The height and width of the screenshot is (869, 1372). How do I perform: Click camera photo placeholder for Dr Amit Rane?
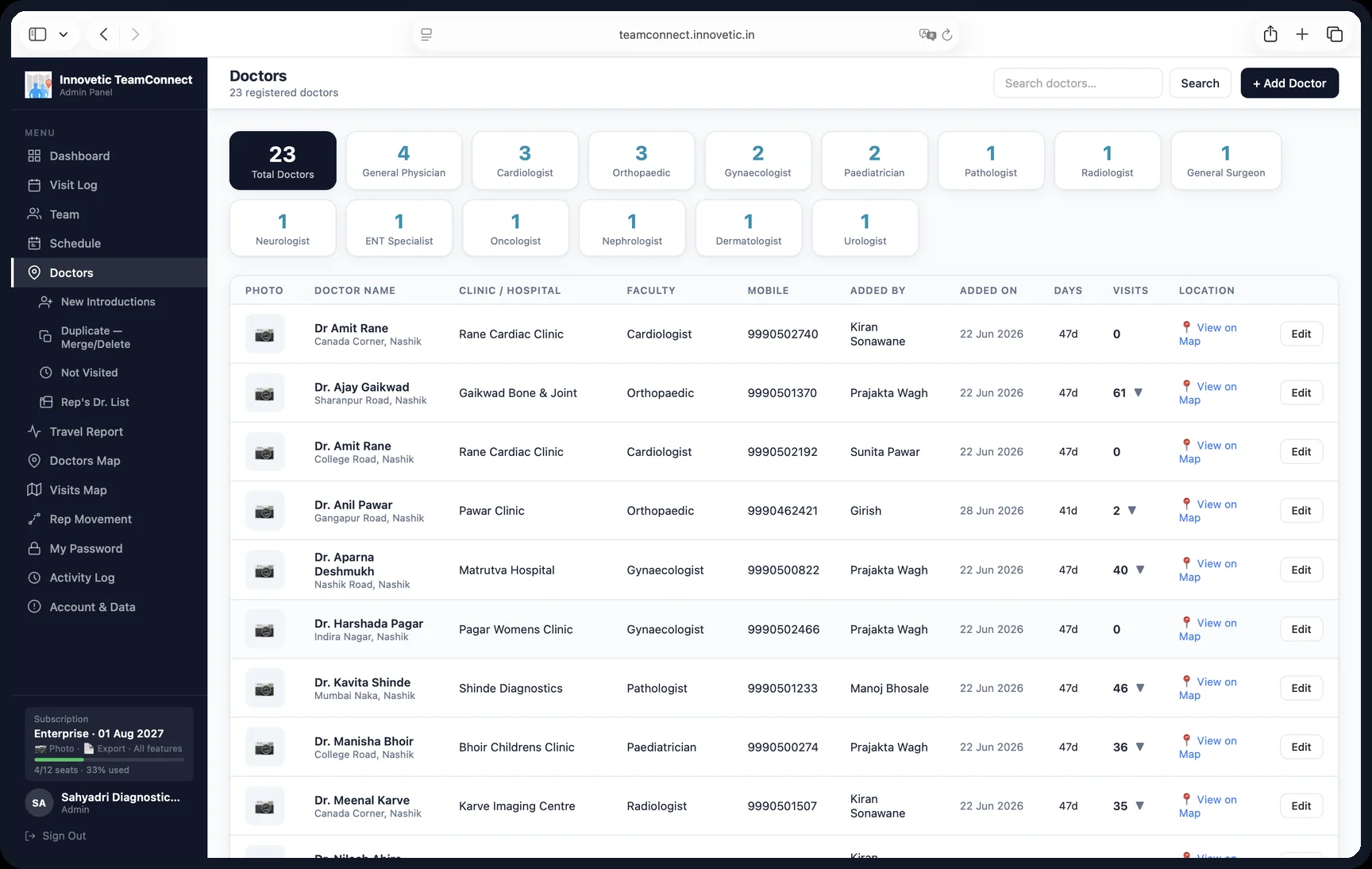click(x=264, y=334)
